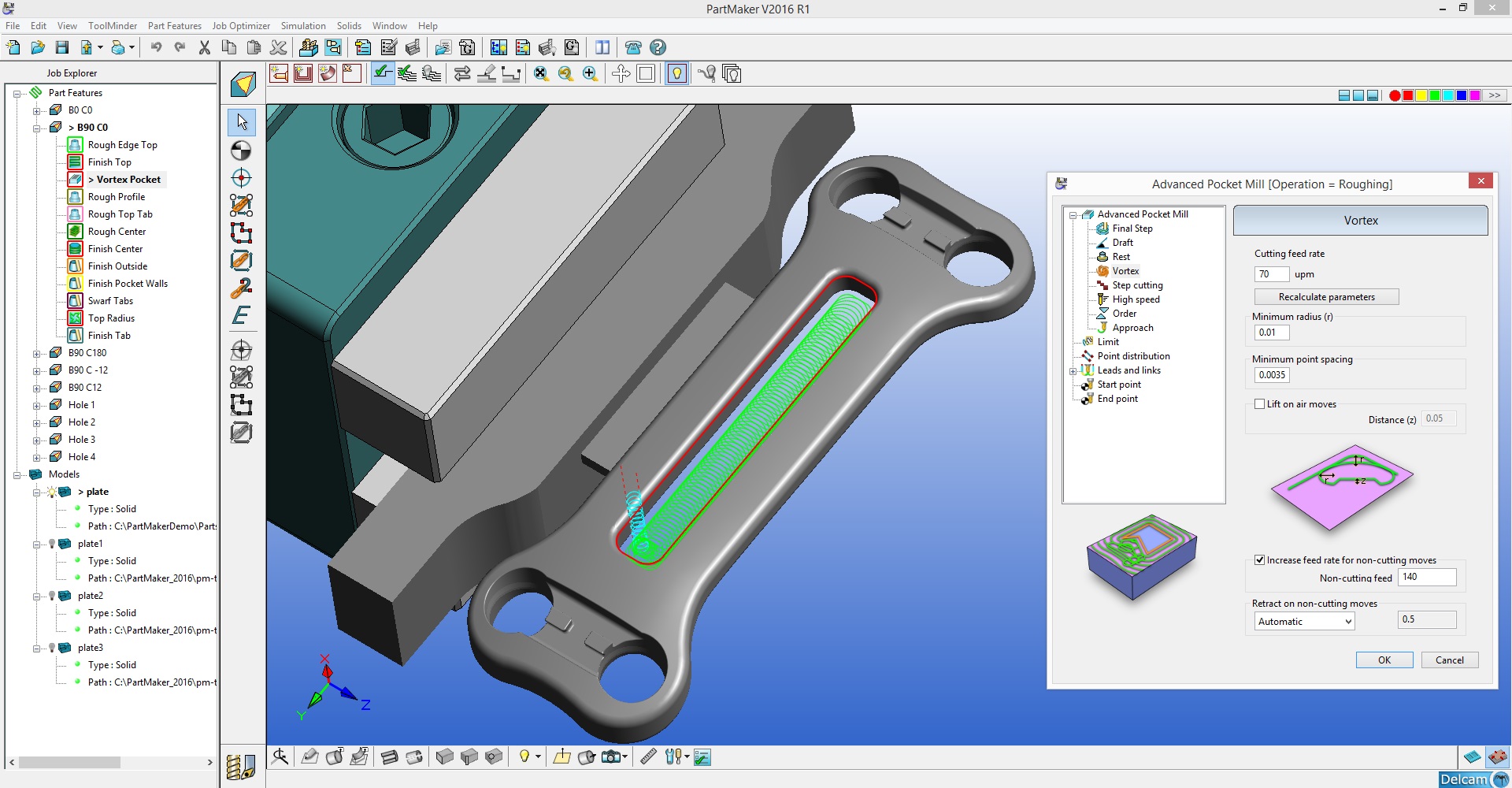Click the telephone support icon
The height and width of the screenshot is (788, 1512).
click(633, 48)
